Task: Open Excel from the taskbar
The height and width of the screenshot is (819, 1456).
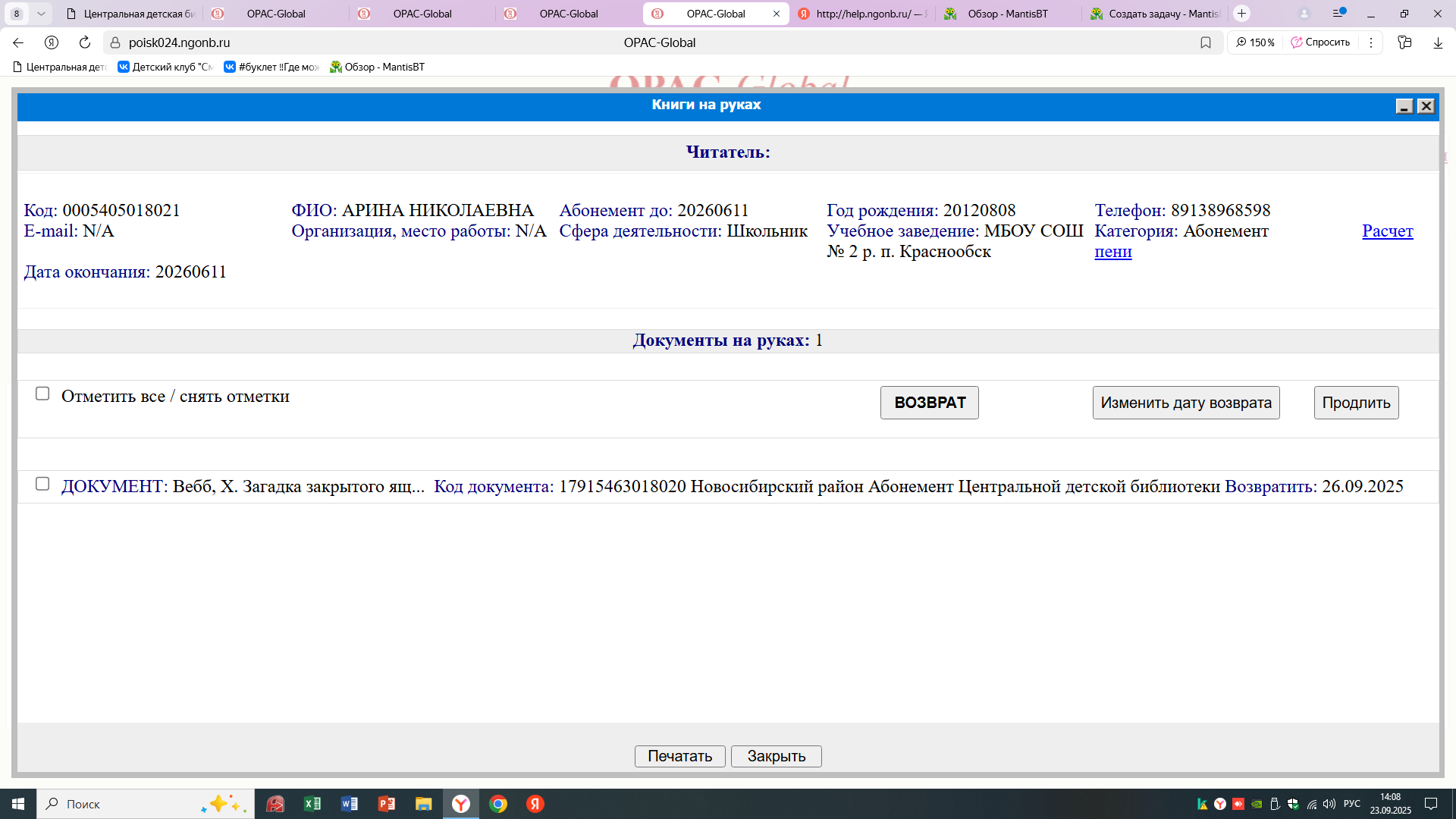Action: tap(312, 804)
